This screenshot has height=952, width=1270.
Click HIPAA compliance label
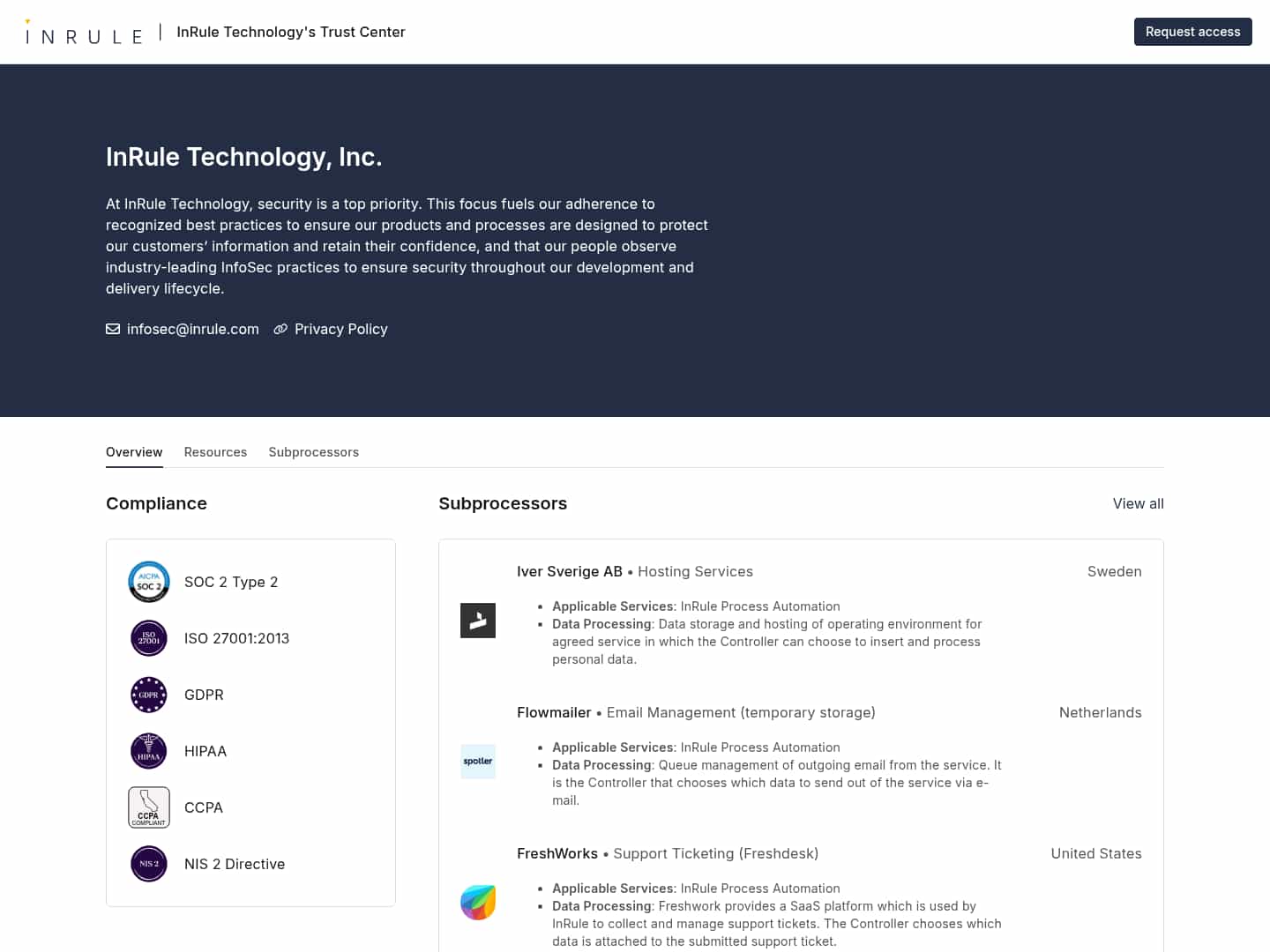[205, 751]
